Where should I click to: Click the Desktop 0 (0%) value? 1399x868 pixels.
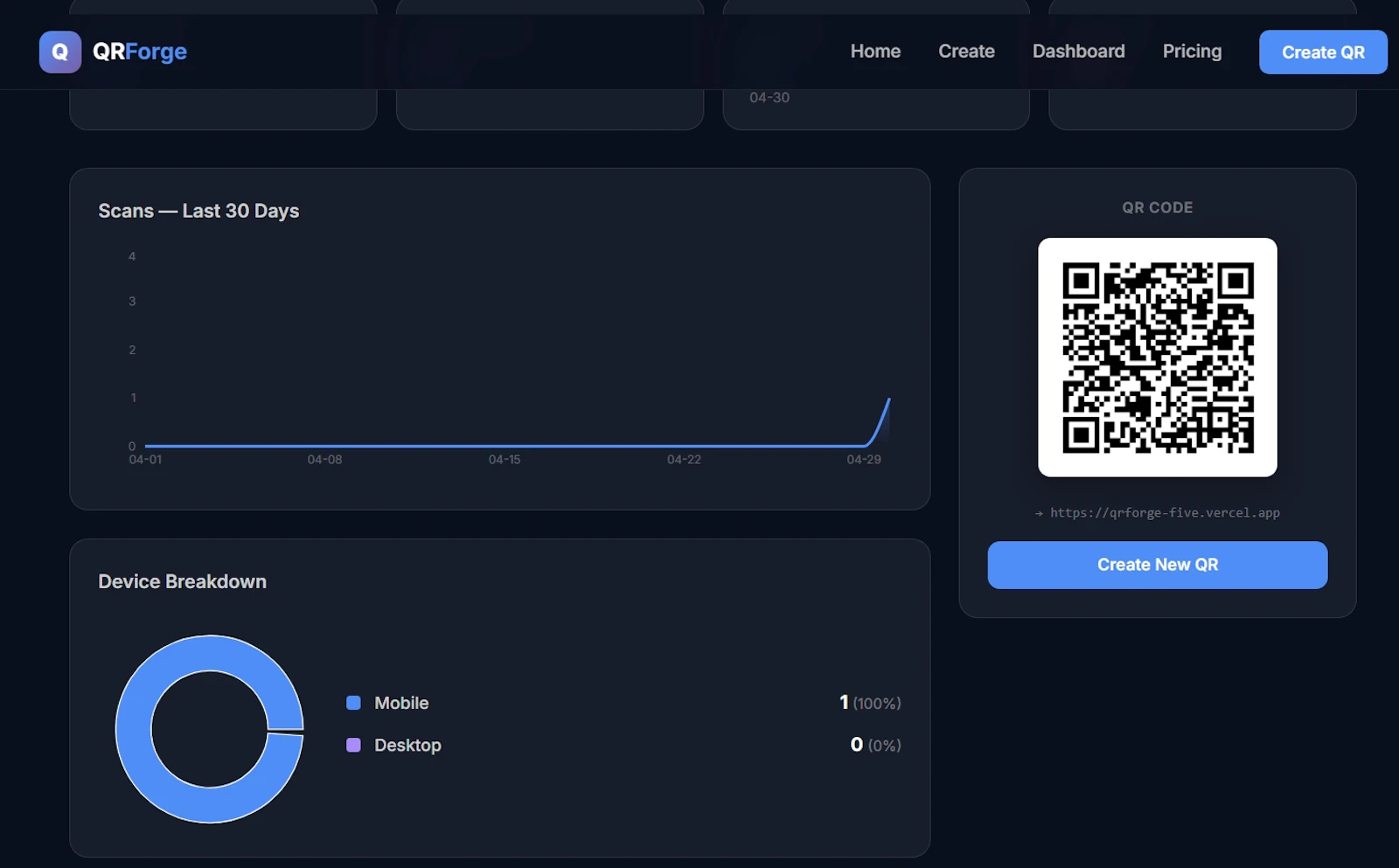(875, 745)
